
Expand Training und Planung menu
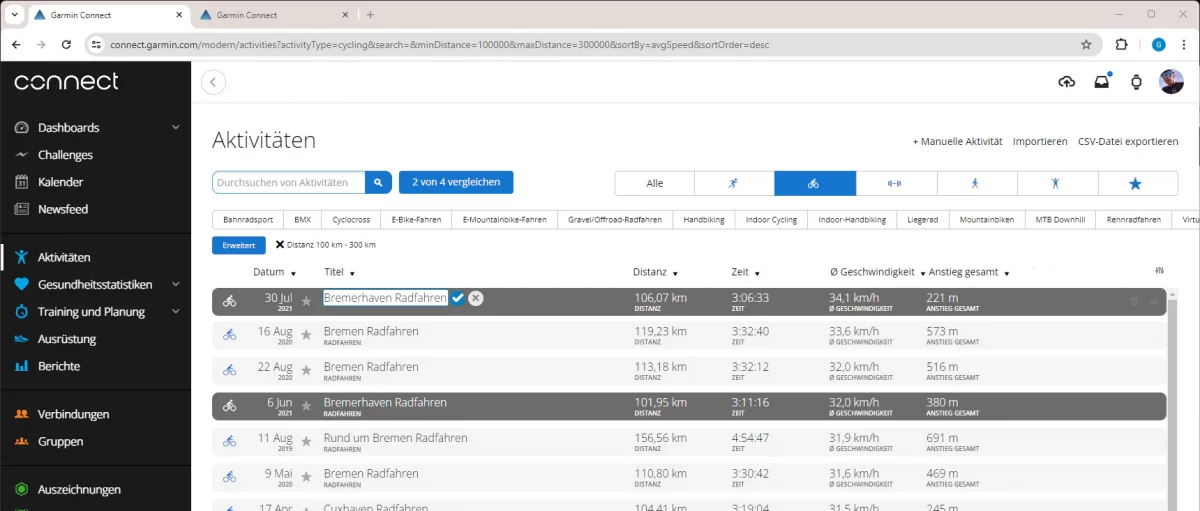[176, 312]
